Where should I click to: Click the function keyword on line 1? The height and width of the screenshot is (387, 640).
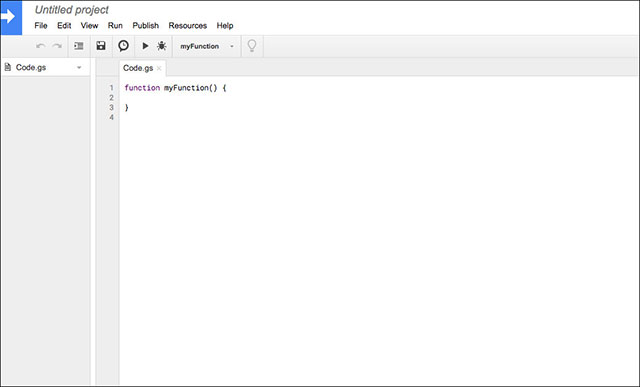pyautogui.click(x=142, y=88)
